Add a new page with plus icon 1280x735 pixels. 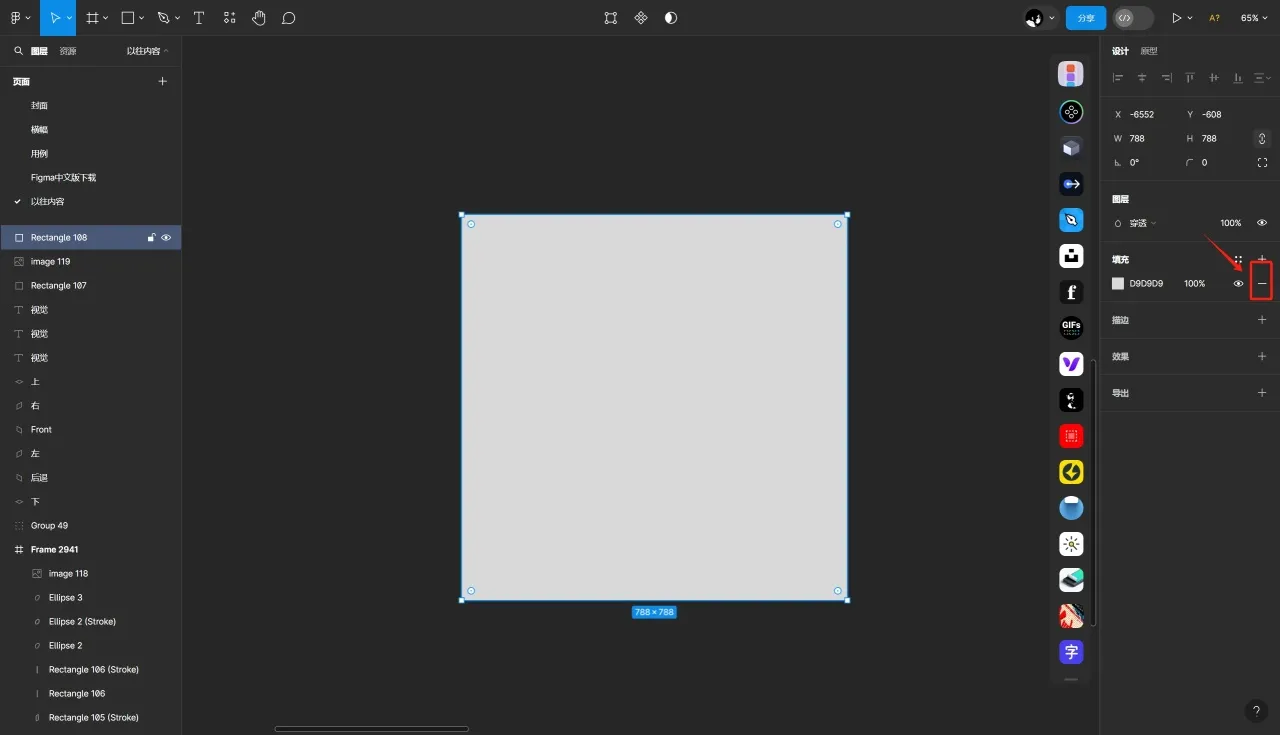pos(163,82)
